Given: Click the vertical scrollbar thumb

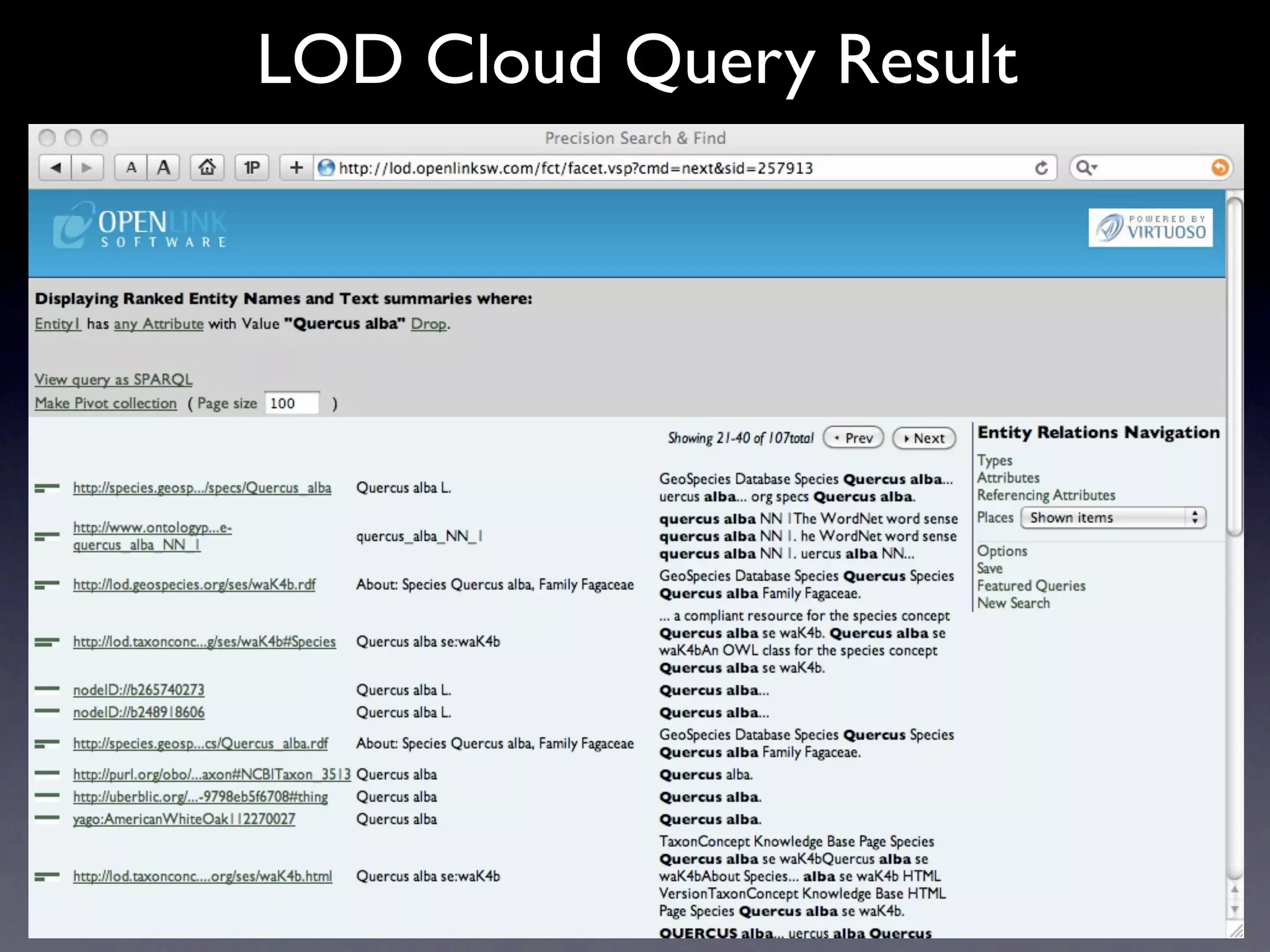Looking at the screenshot, I should click(1235, 366).
